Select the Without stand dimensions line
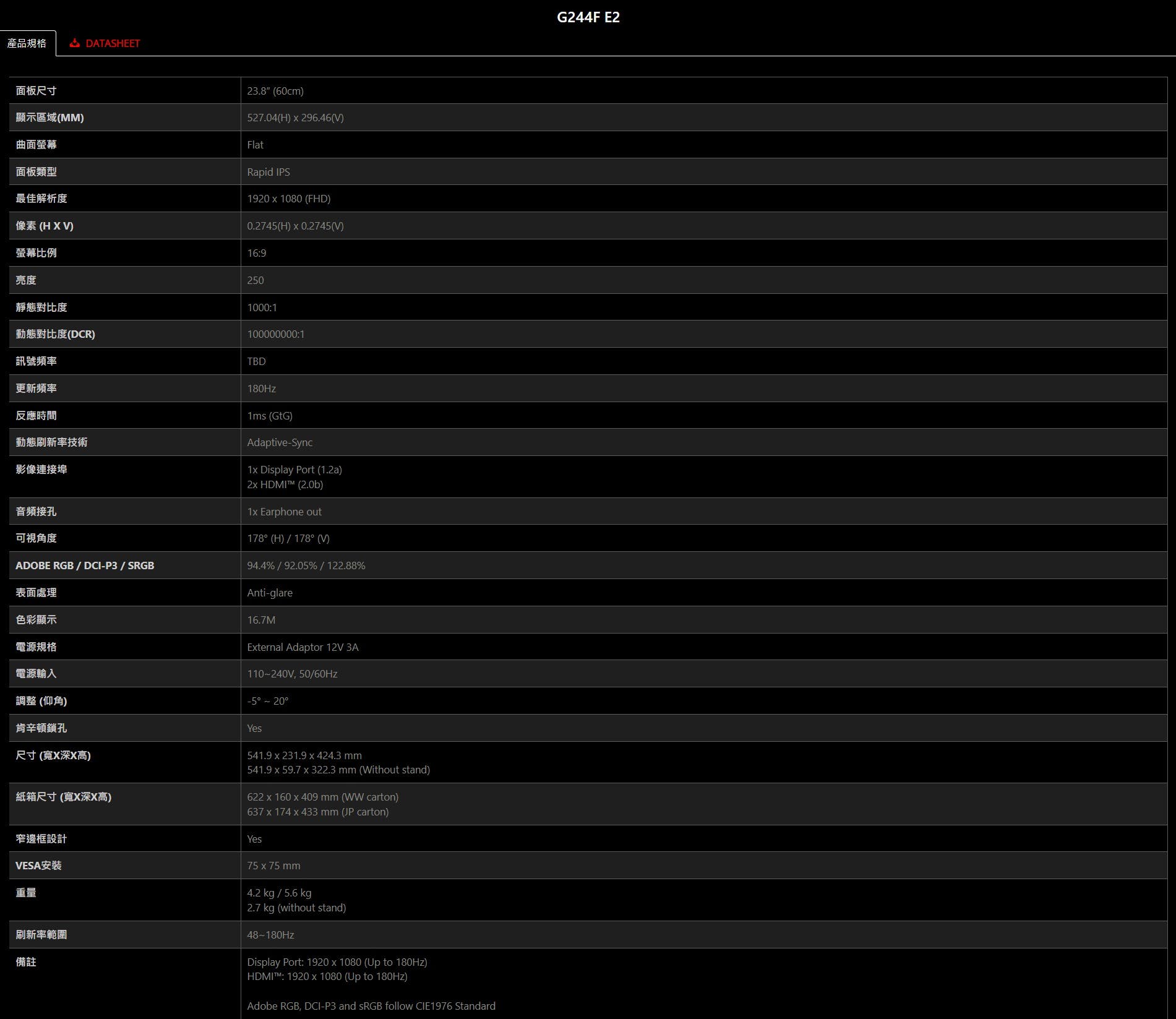The width and height of the screenshot is (1176, 1019). [x=338, y=770]
